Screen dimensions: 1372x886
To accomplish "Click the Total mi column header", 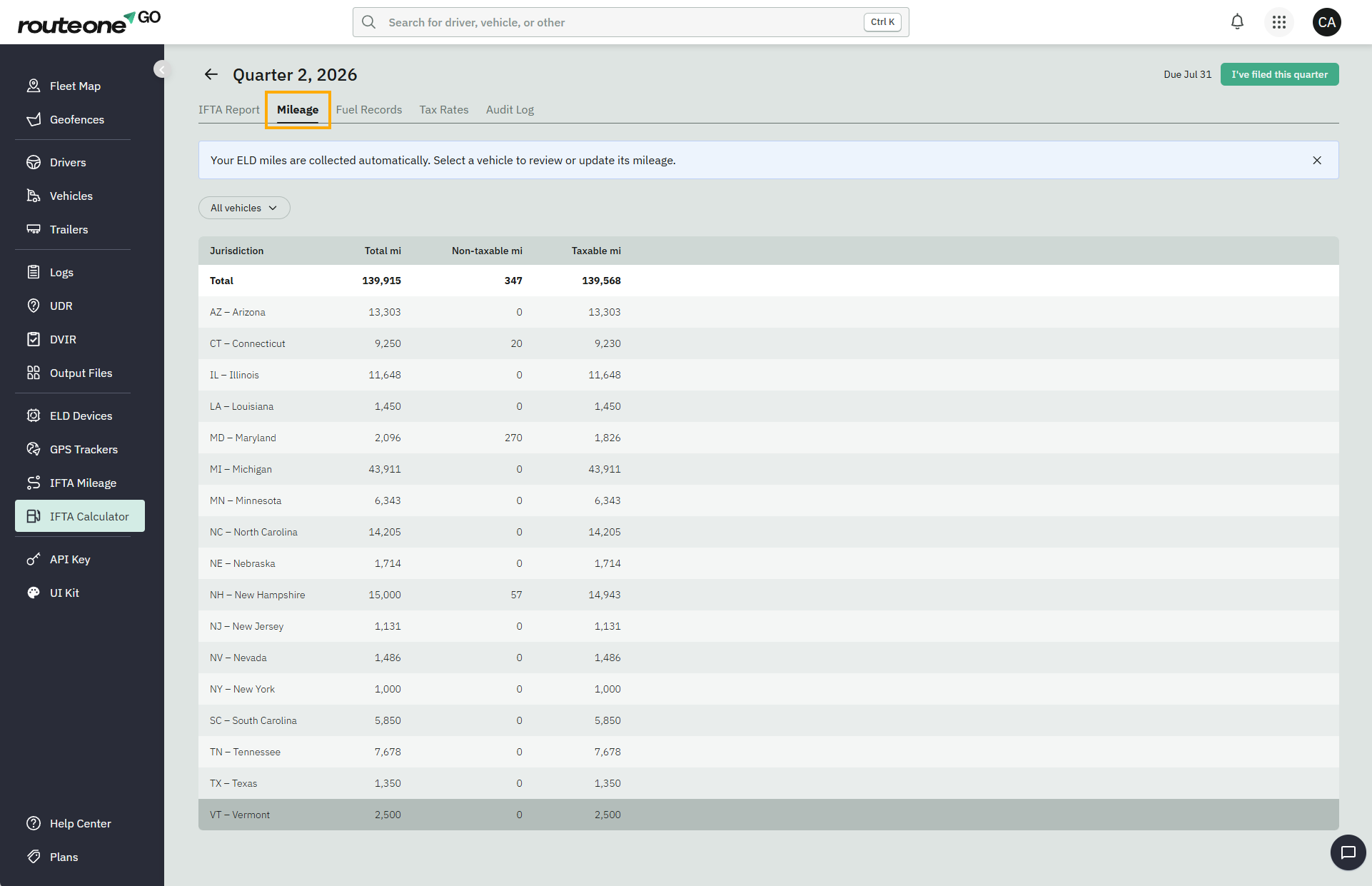I will click(x=383, y=251).
